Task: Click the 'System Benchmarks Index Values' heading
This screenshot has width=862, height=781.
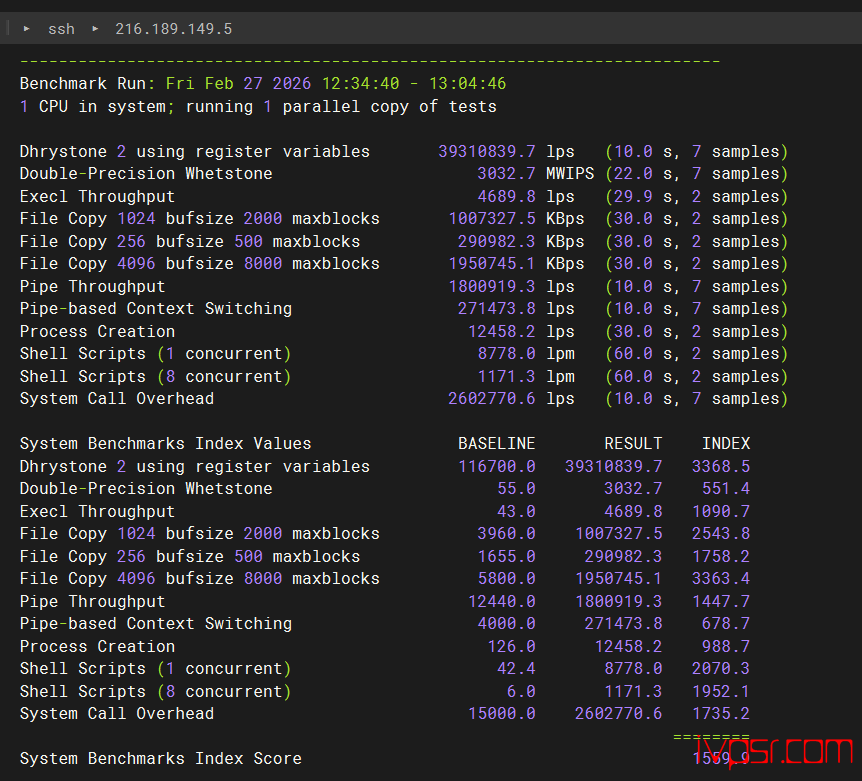Action: coord(165,444)
